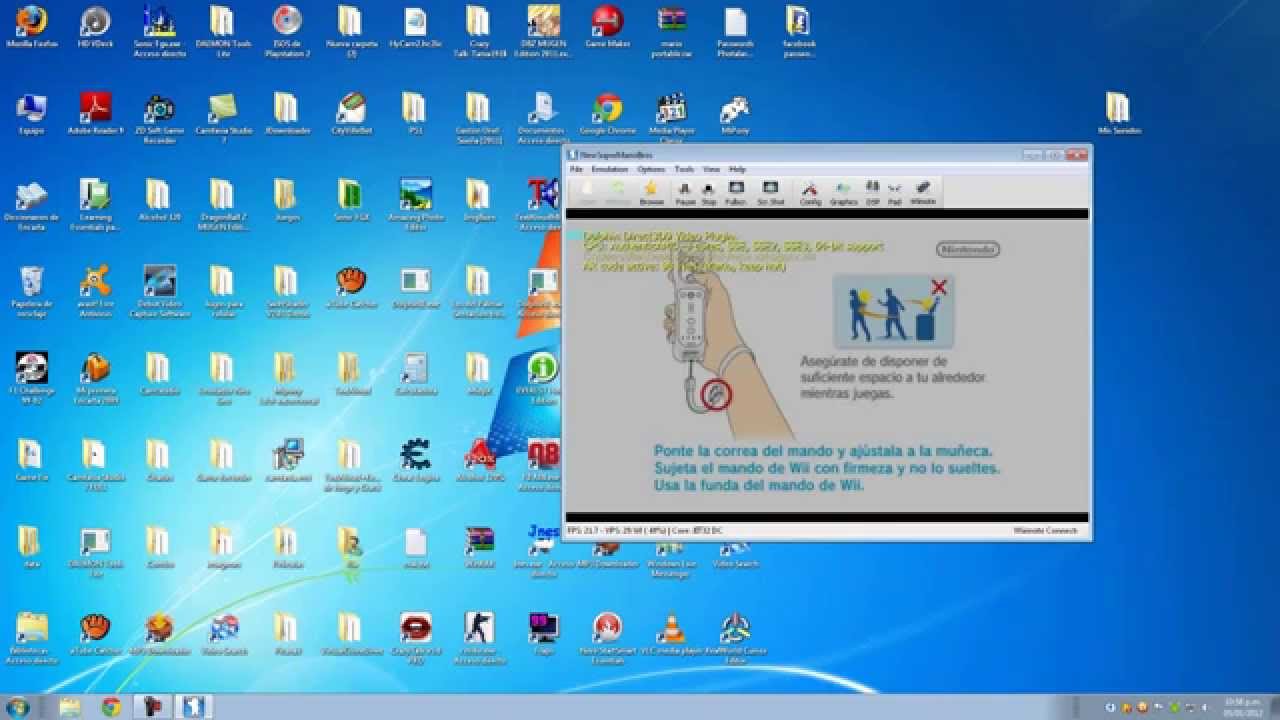The height and width of the screenshot is (720, 1280).
Task: Select the Crazy Talk red lips icon
Action: tap(415, 638)
